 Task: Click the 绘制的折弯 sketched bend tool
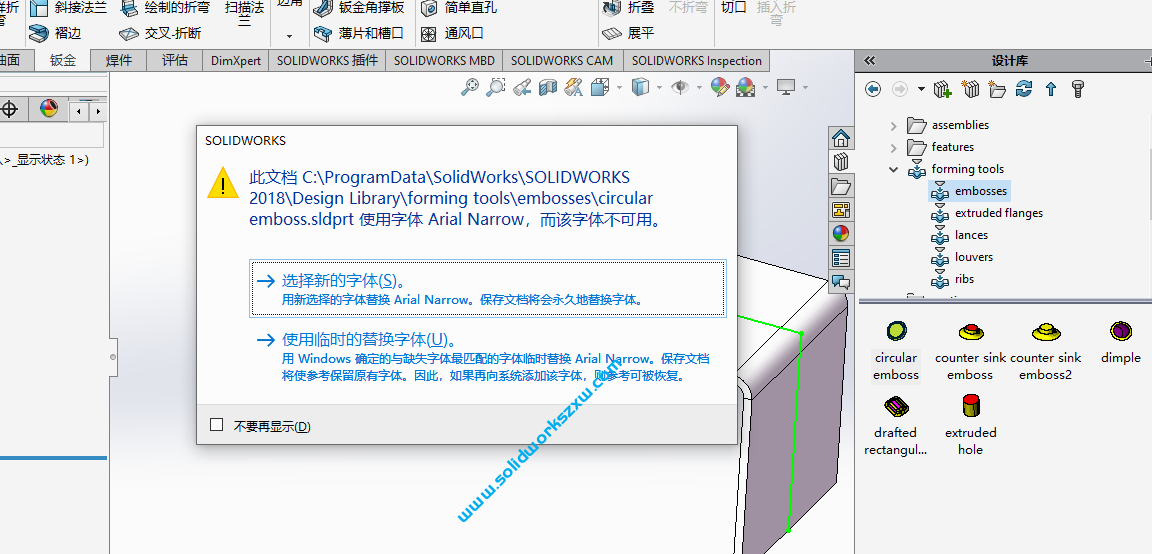coord(165,8)
